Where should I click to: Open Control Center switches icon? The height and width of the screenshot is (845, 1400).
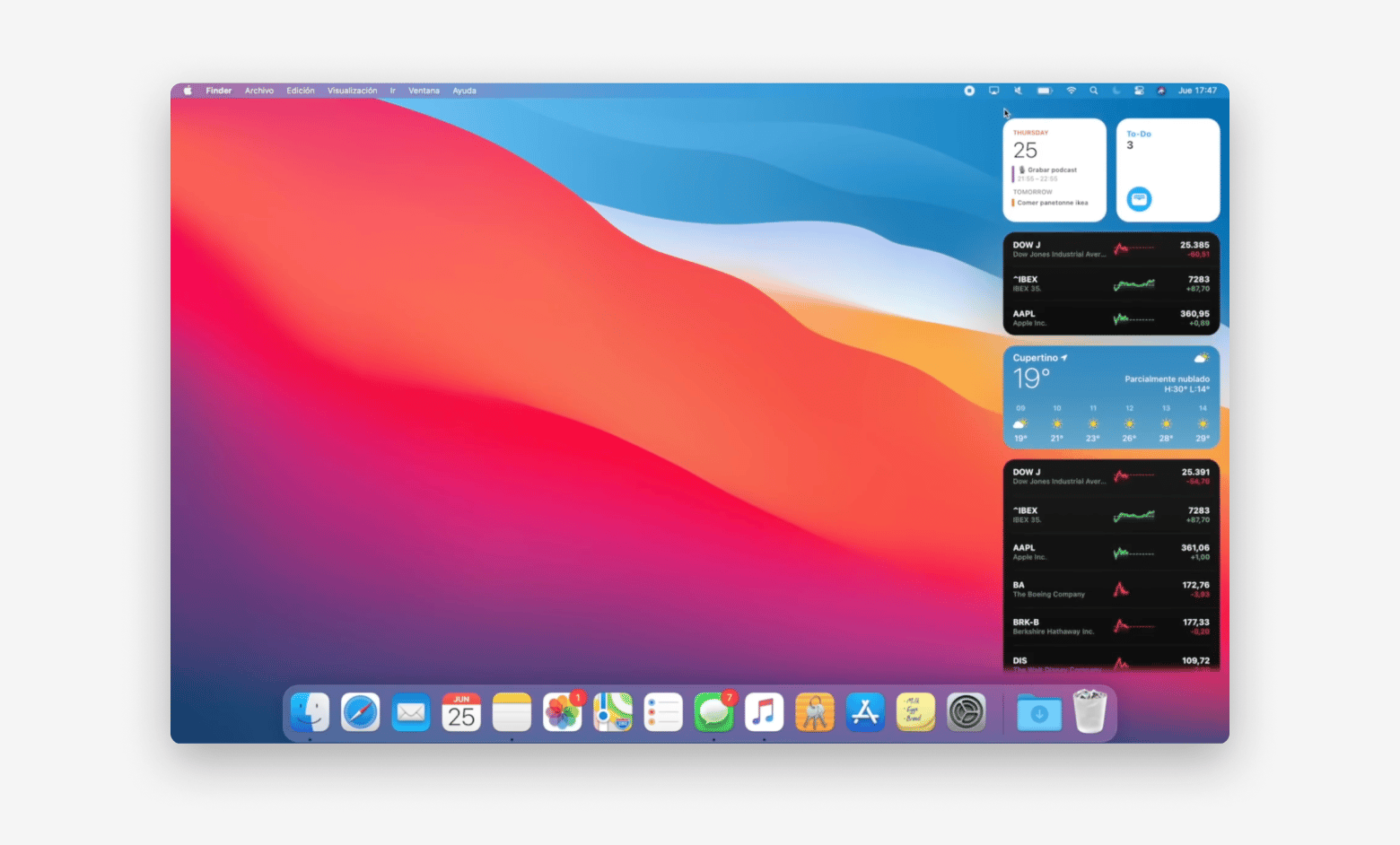point(1139,91)
